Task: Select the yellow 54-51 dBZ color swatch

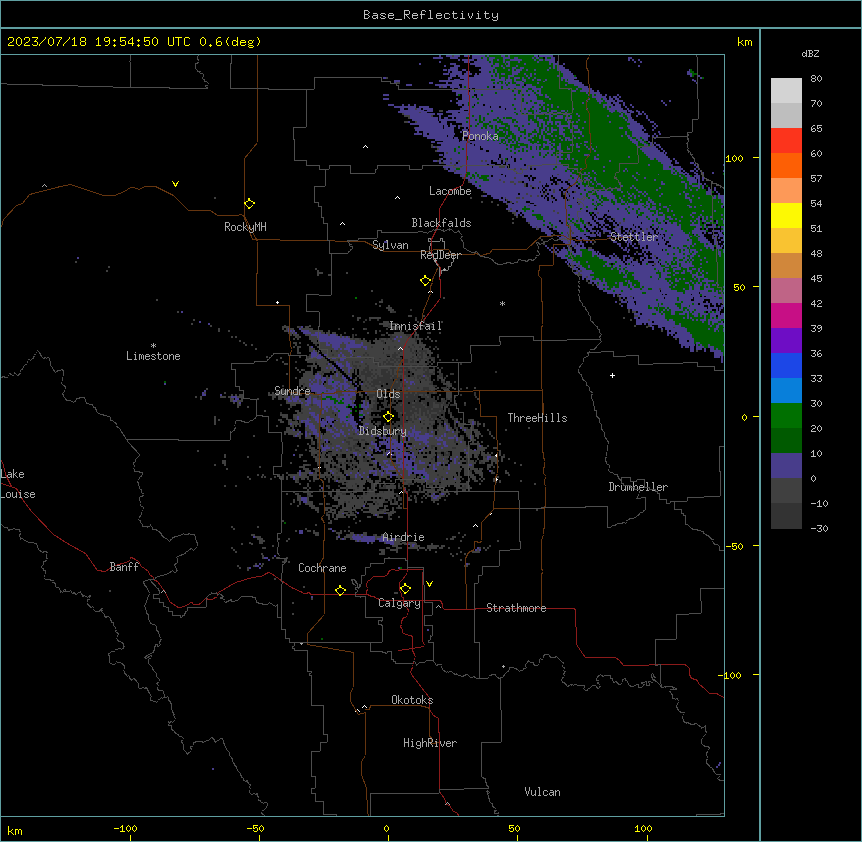Action: pos(786,215)
